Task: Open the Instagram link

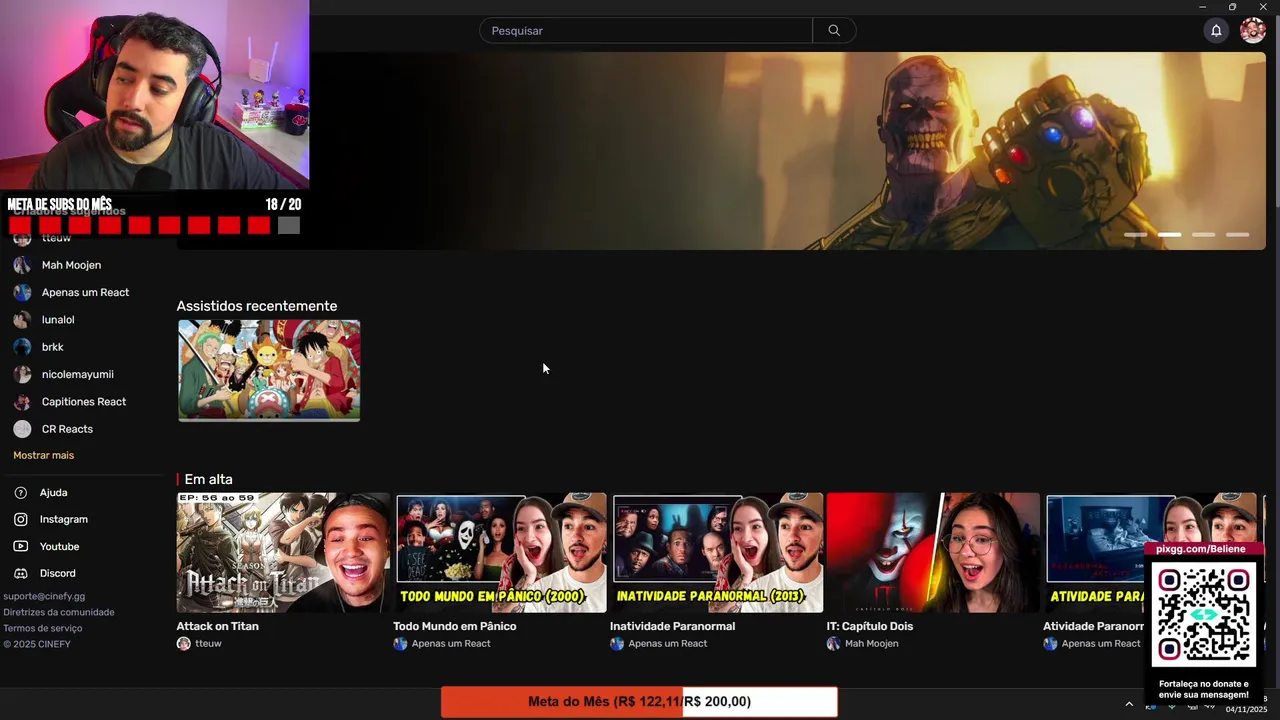Action: [64, 520]
